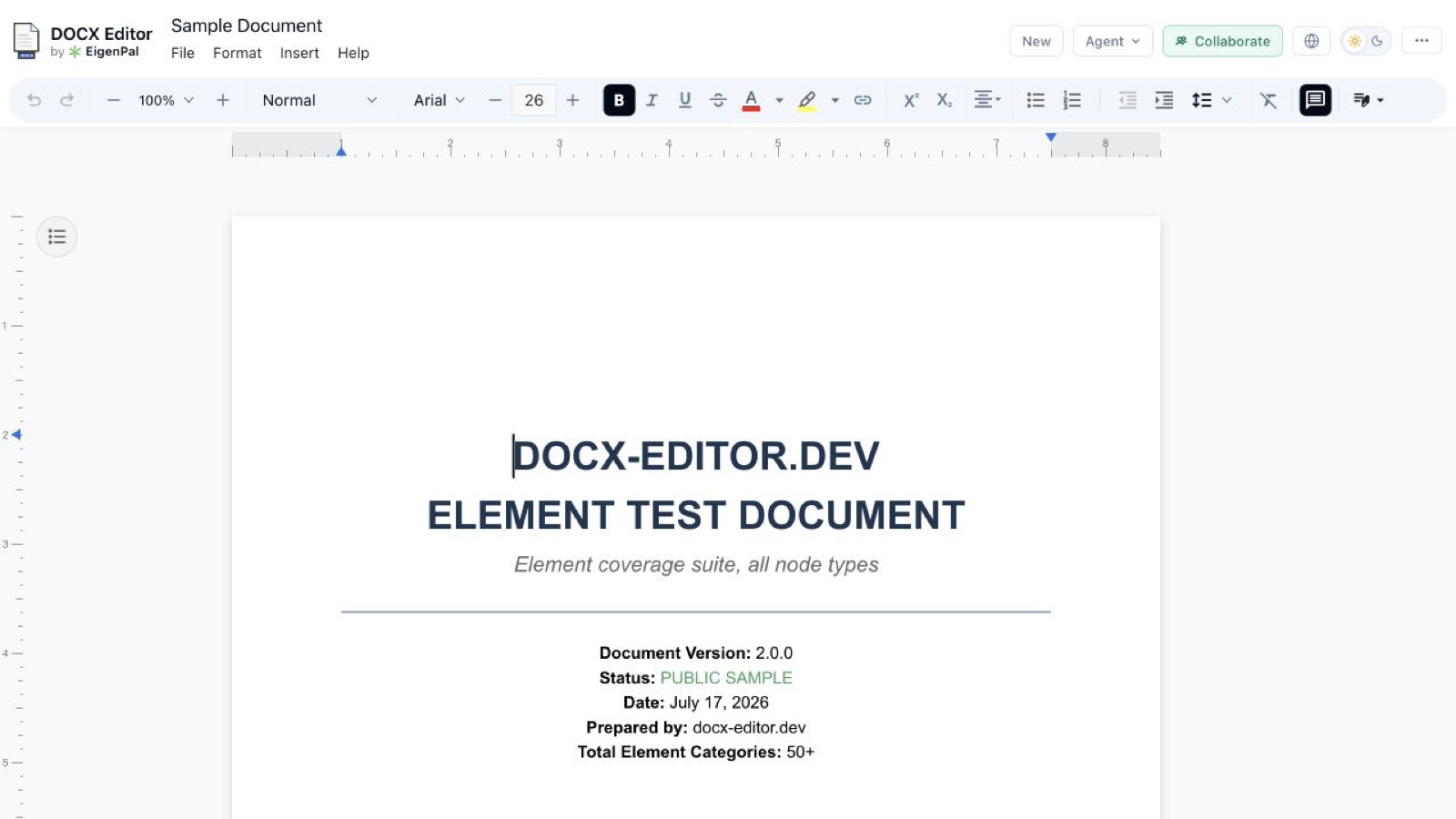The height and width of the screenshot is (819, 1456).
Task: Zoom in with the plus icon
Action: pos(223,100)
